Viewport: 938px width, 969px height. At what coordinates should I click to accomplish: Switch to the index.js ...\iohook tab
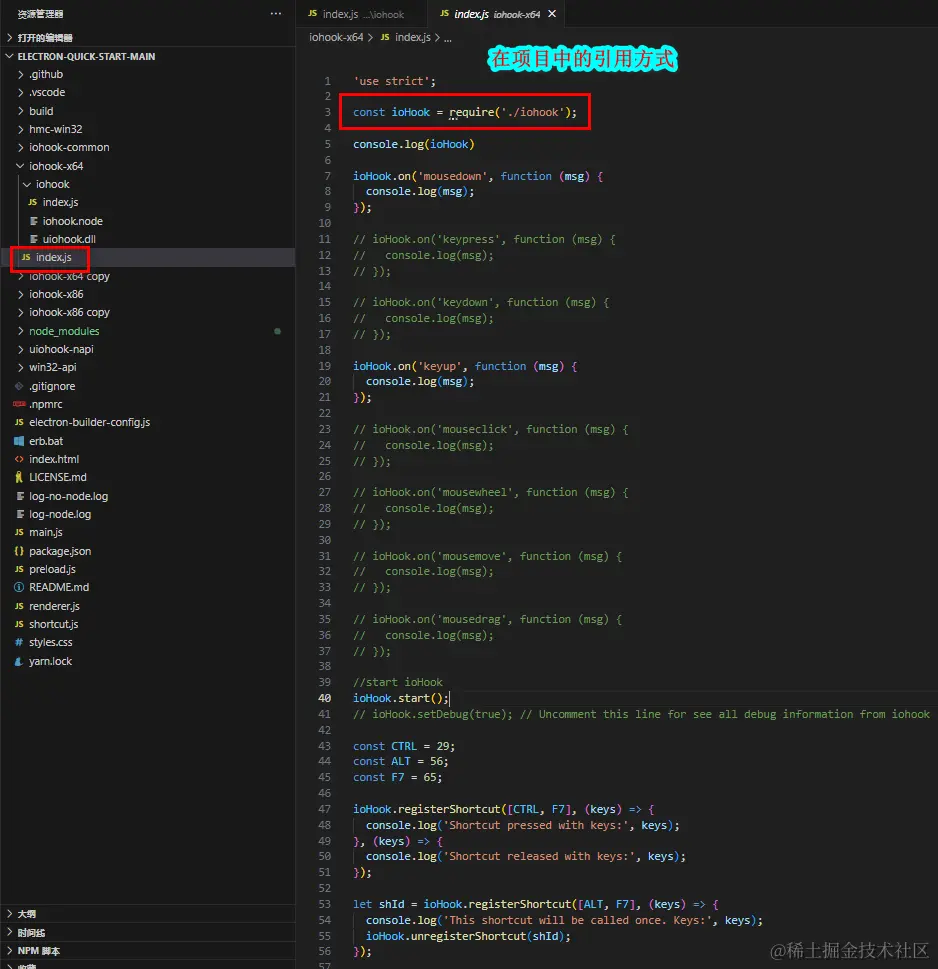[361, 14]
